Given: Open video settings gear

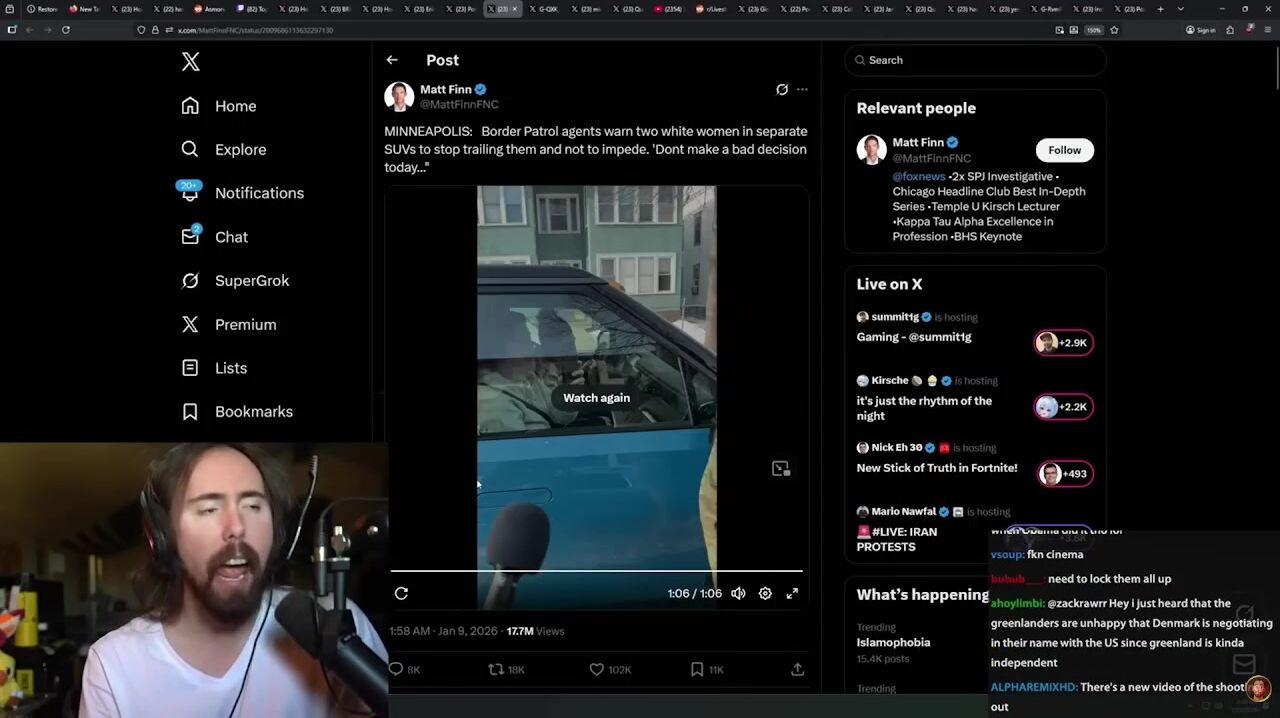Looking at the screenshot, I should point(765,593).
